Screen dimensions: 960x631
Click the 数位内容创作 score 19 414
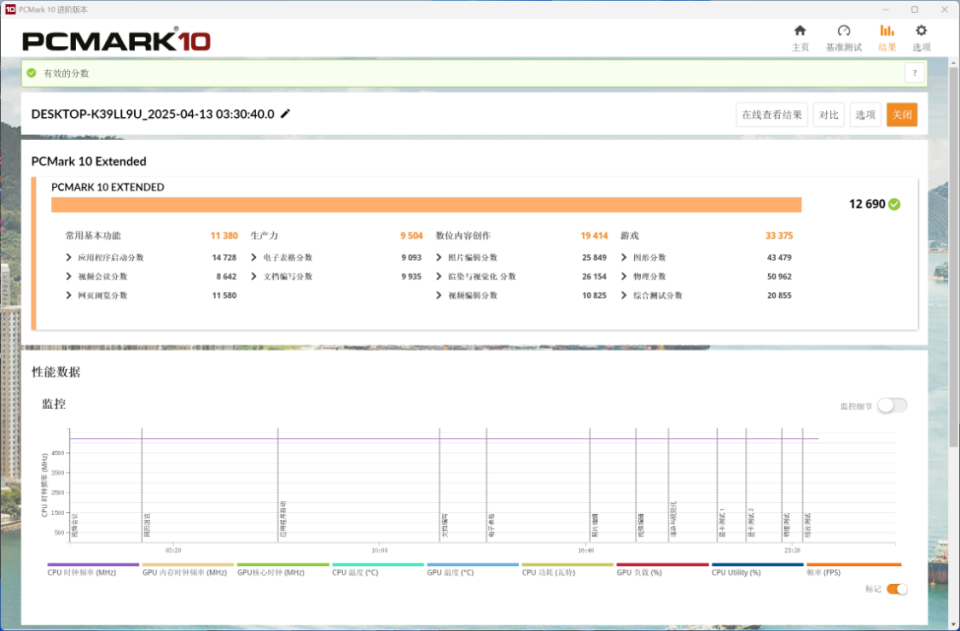594,236
